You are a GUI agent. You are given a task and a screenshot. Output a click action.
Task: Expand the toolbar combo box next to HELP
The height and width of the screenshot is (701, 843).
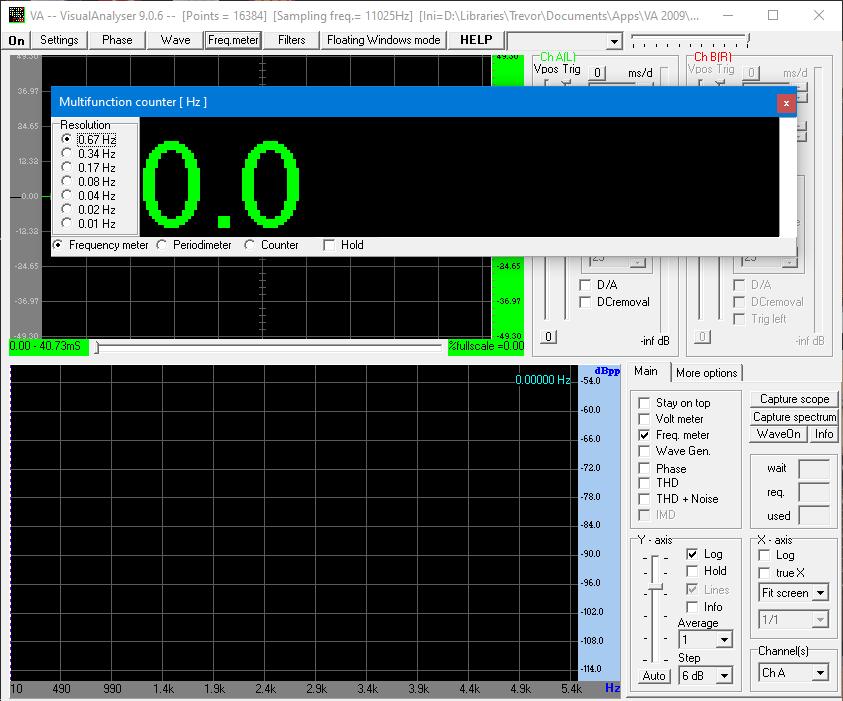pyautogui.click(x=613, y=41)
